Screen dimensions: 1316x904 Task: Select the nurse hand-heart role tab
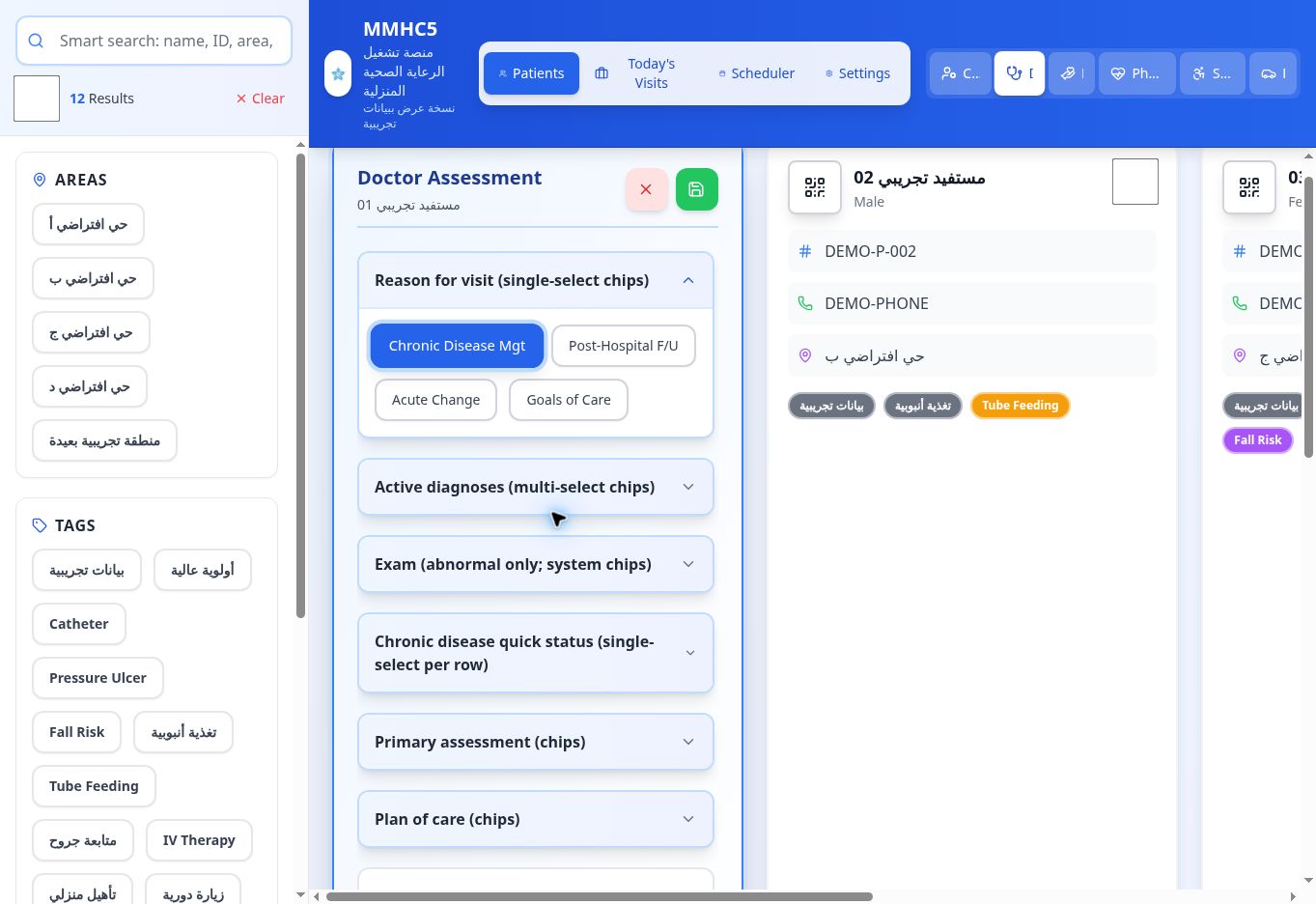1072,73
